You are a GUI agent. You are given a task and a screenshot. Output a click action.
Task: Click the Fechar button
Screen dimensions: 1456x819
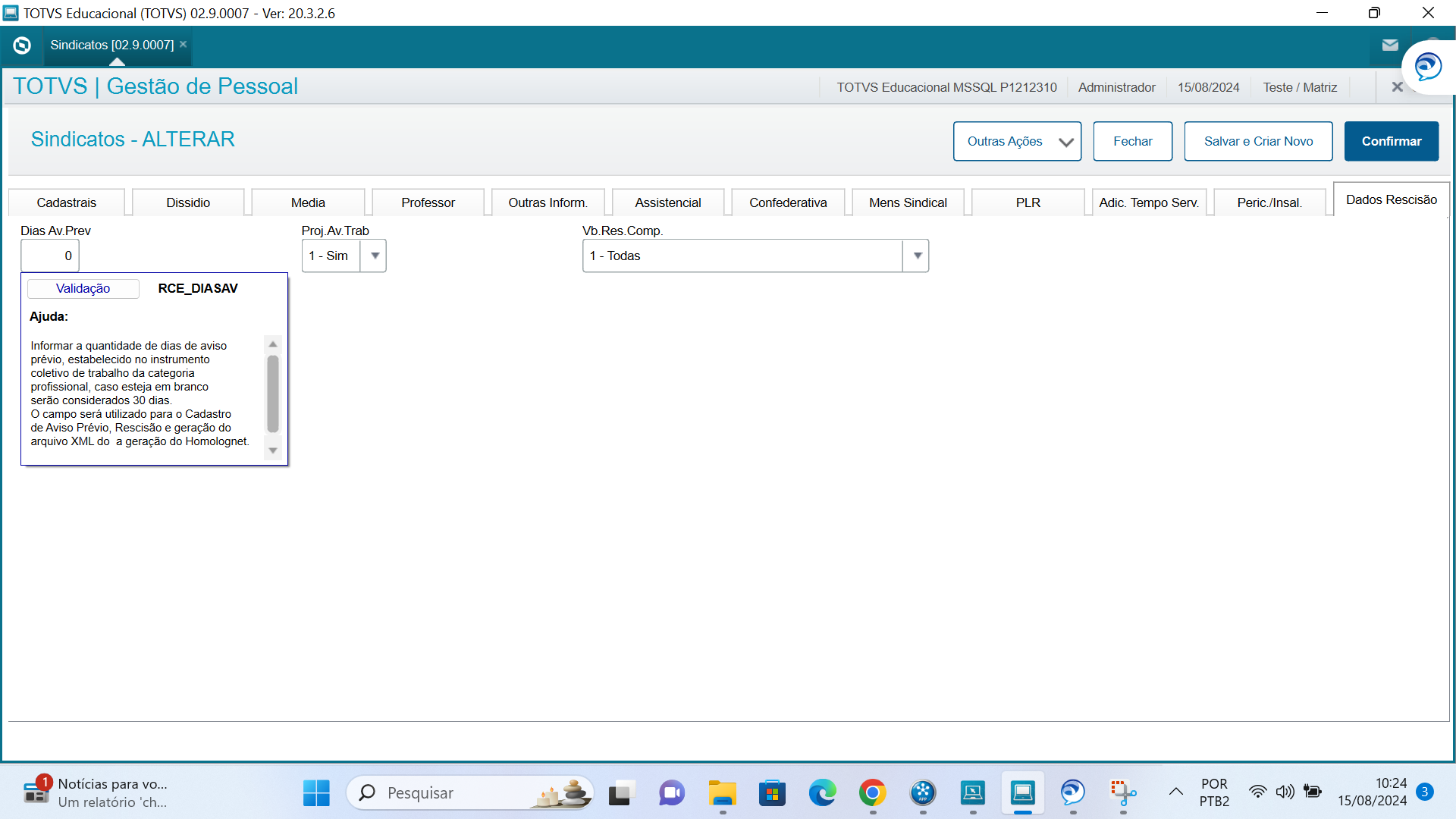[x=1132, y=141]
